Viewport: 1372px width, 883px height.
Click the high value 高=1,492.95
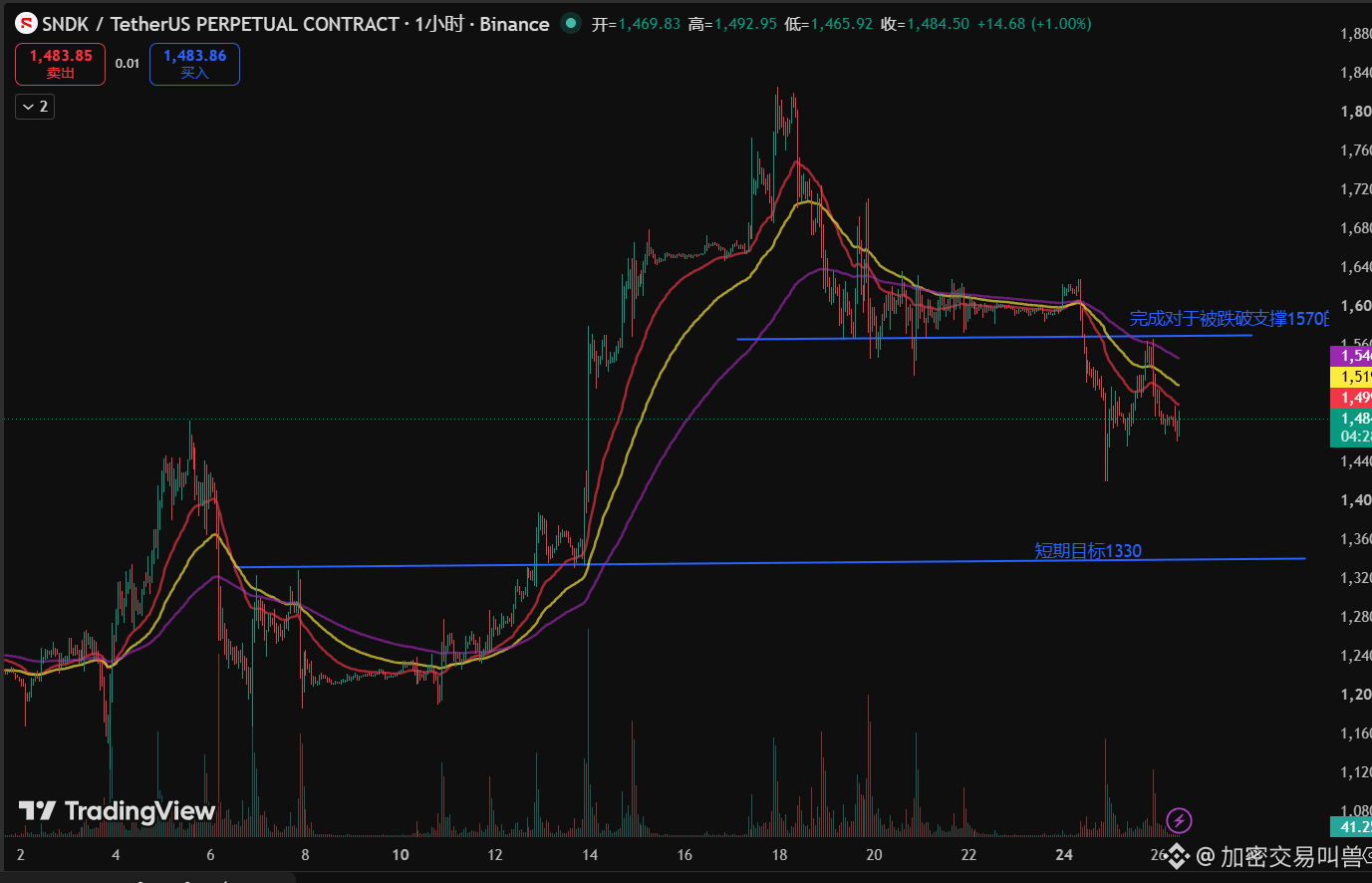pos(732,24)
